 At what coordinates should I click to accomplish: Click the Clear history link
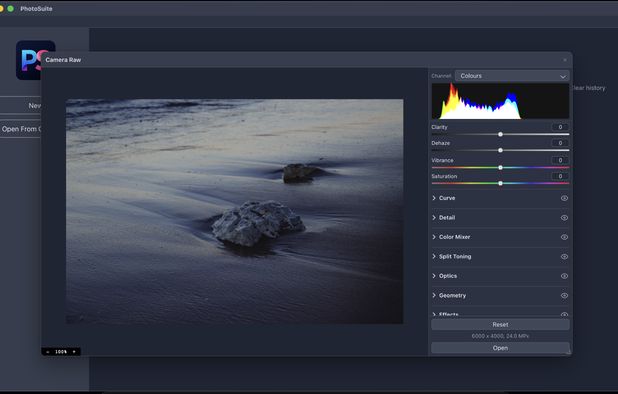pos(589,88)
